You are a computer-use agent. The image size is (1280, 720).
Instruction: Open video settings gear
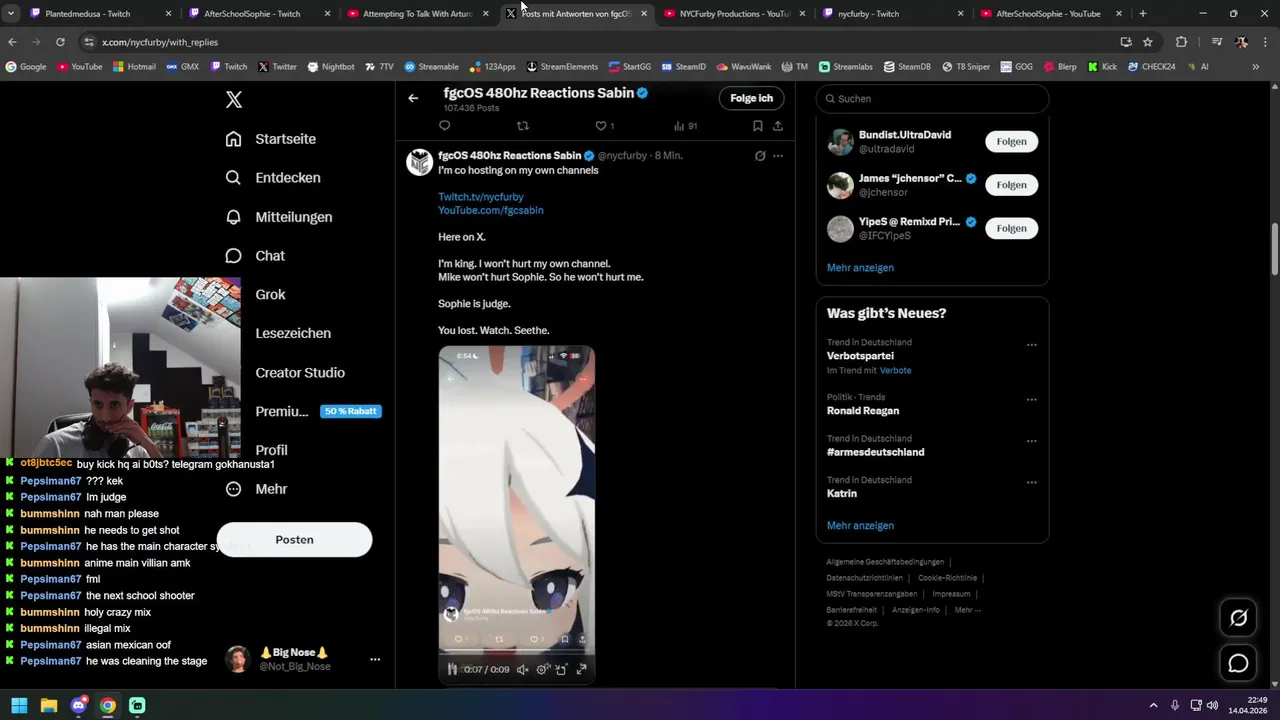(x=542, y=669)
